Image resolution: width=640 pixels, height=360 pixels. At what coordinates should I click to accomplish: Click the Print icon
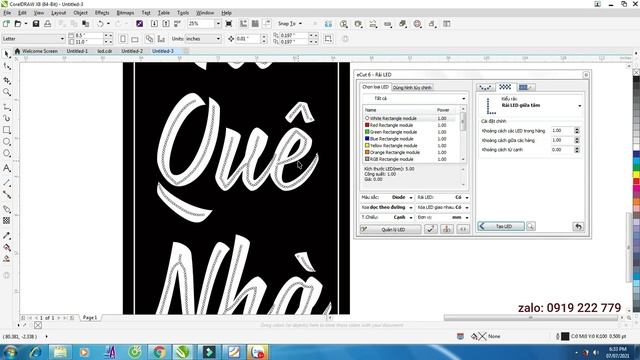click(x=47, y=24)
